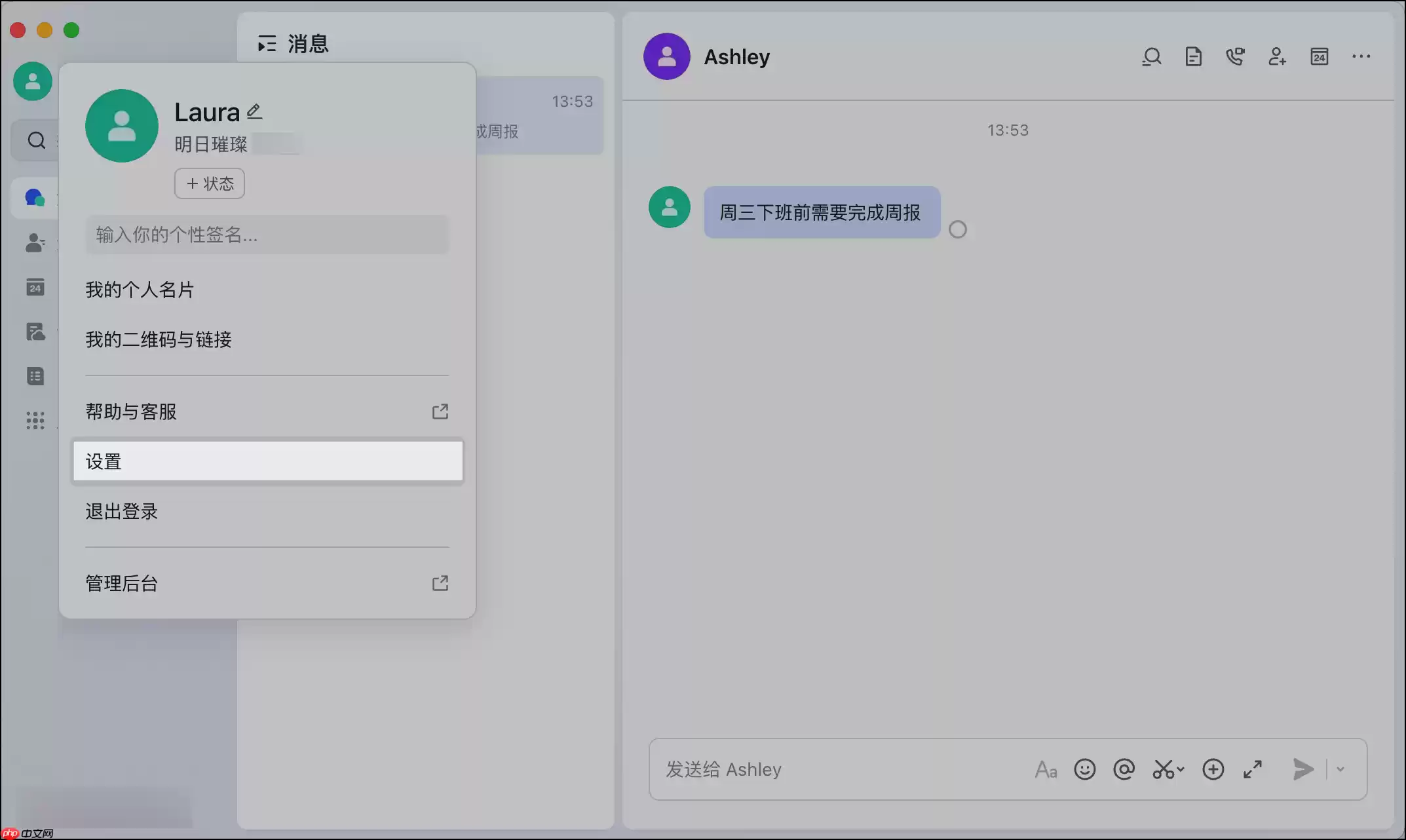Switch to Contacts in the left sidebar
1406x840 pixels.
point(35,243)
